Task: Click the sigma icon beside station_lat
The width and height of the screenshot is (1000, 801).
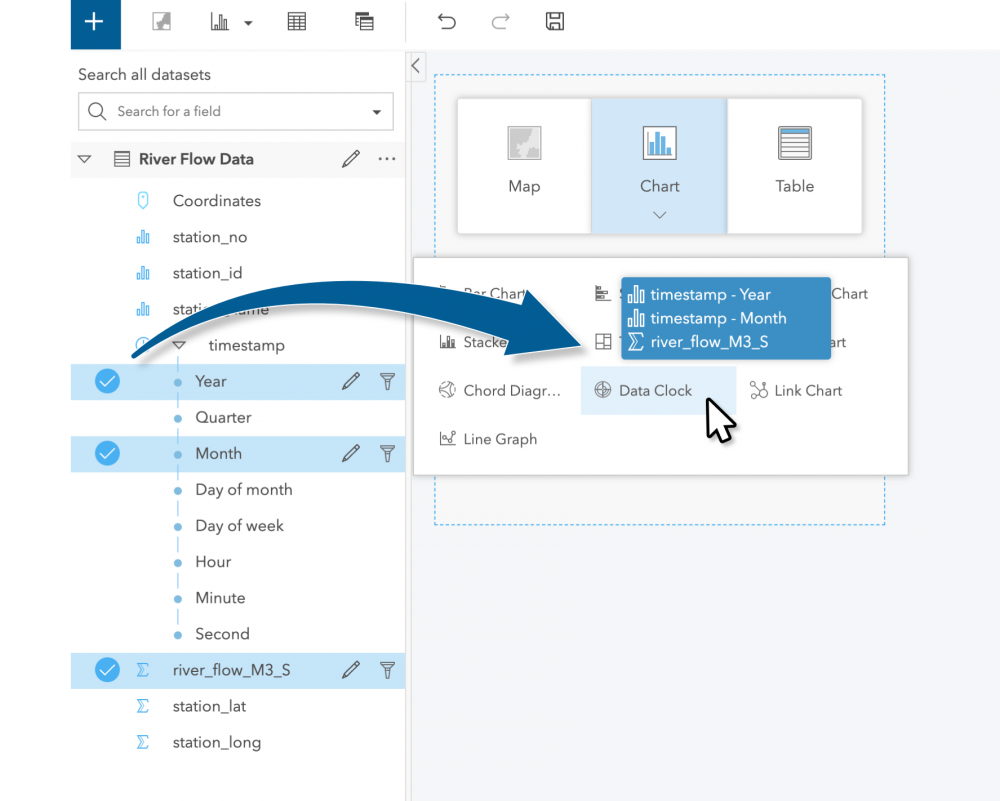Action: [x=143, y=707]
